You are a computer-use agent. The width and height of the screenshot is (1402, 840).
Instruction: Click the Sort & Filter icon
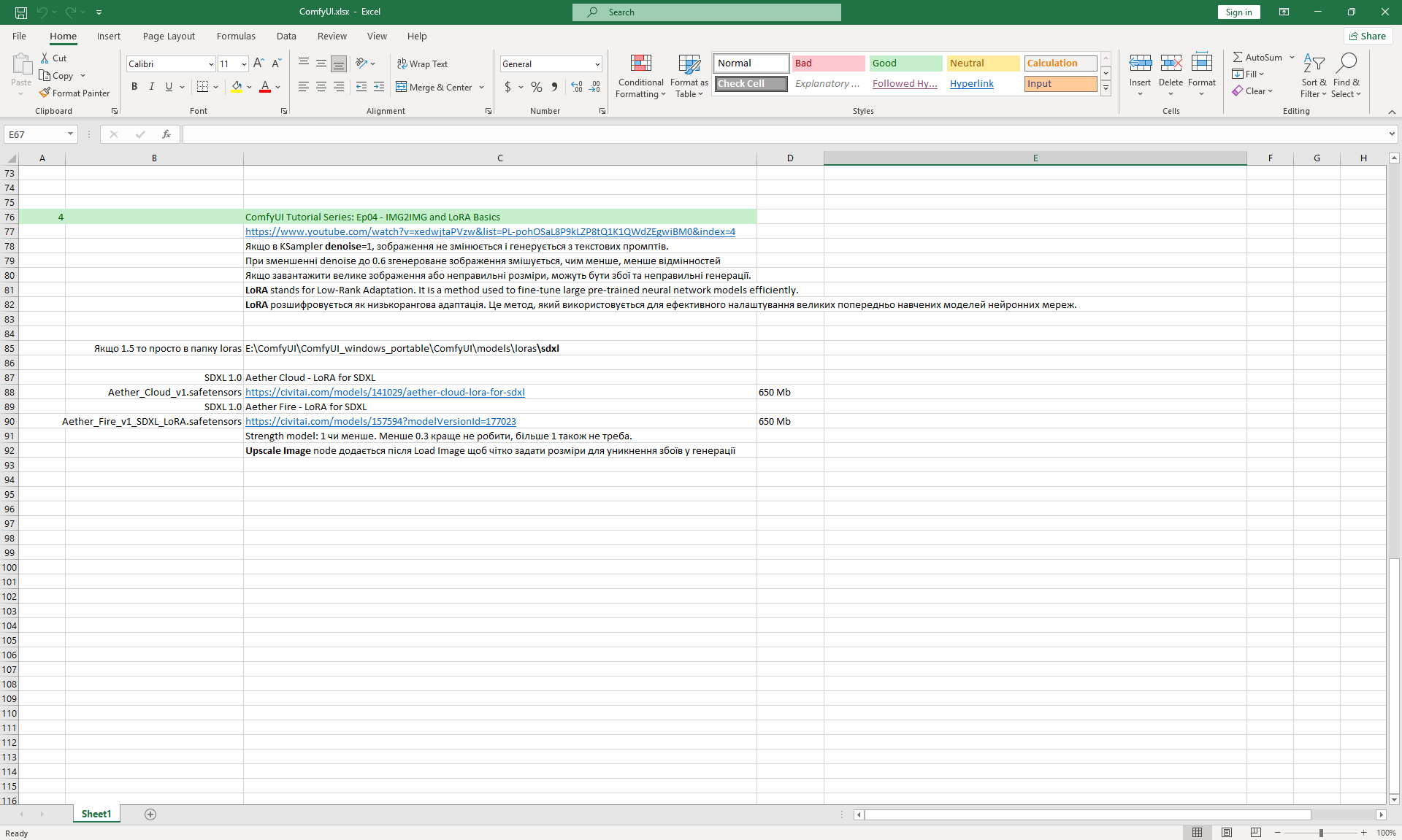click(x=1314, y=64)
